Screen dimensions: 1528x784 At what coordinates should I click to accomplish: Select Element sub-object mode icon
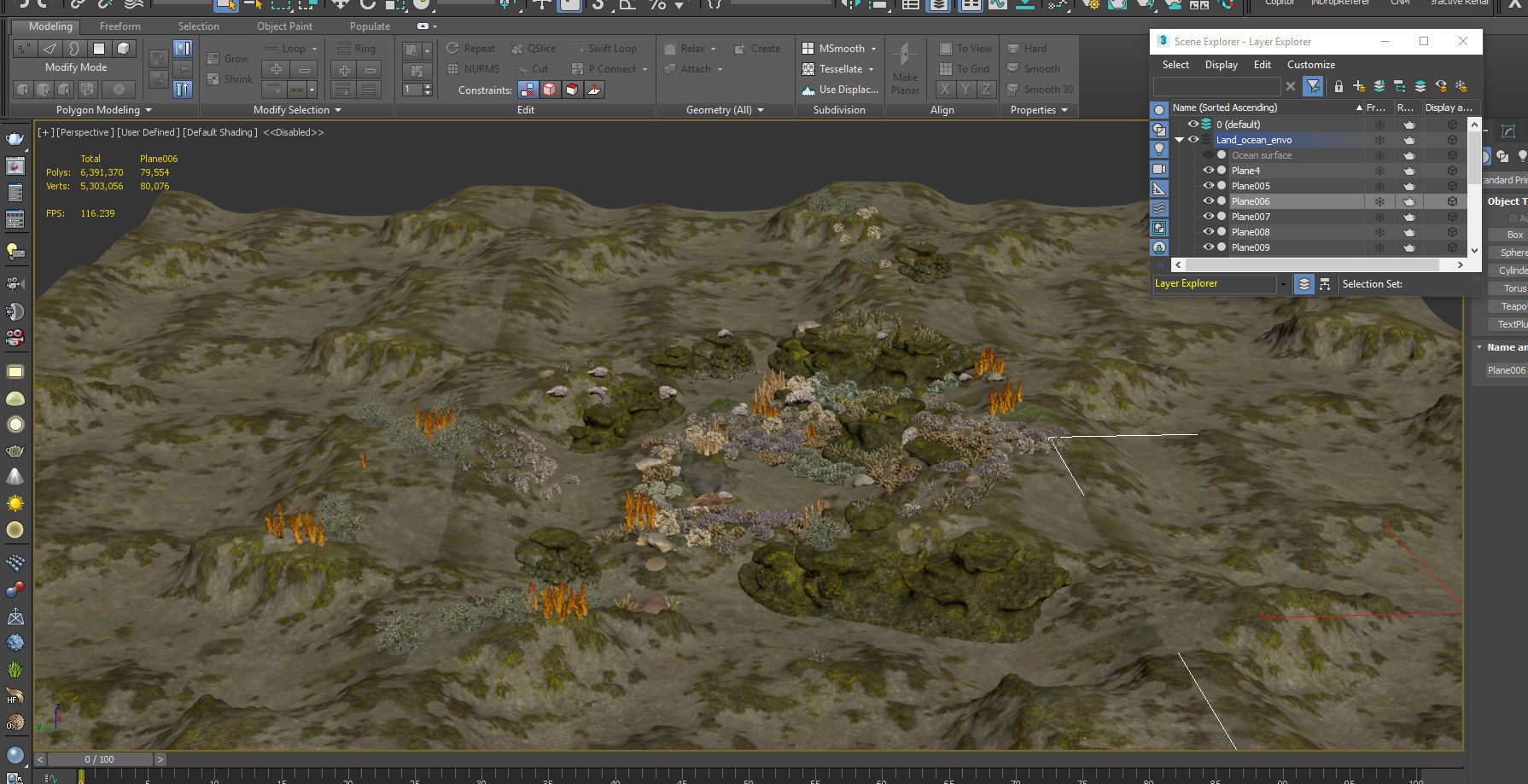[123, 49]
